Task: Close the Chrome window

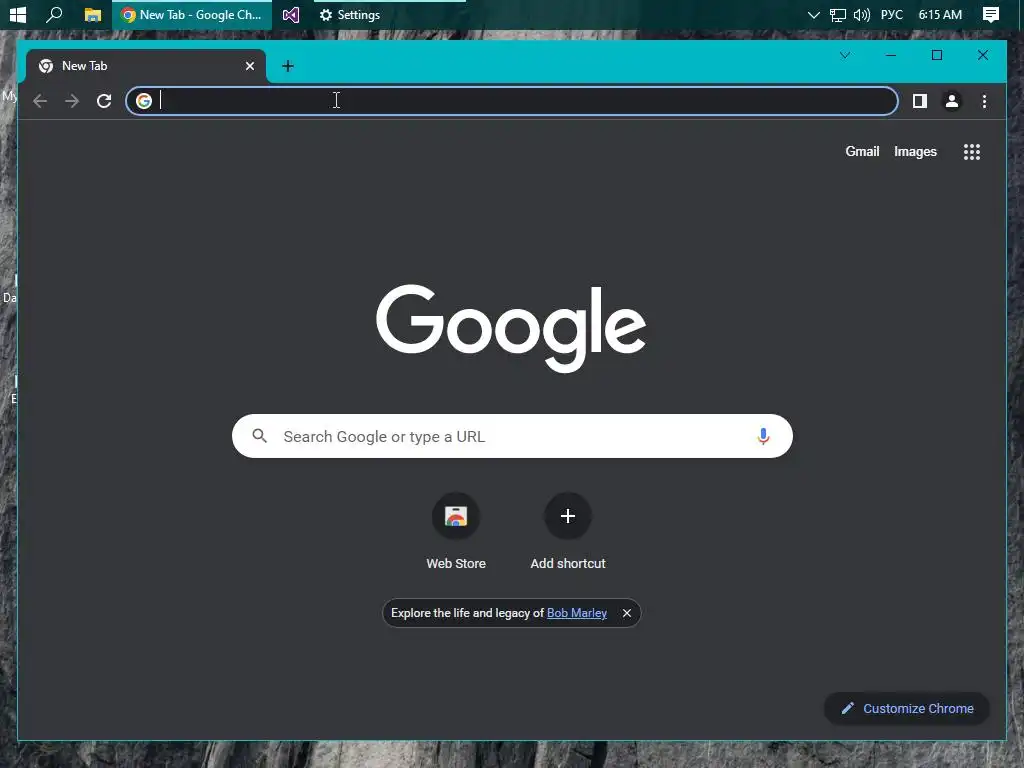Action: point(983,56)
